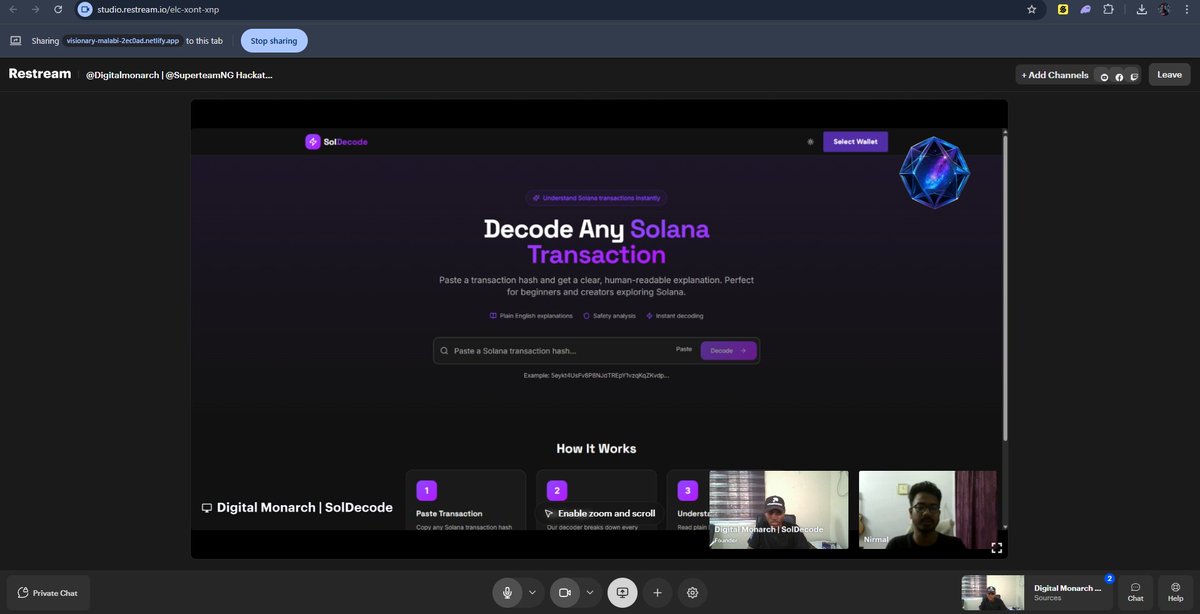Screen dimensions: 1200x614
Task: Click the example transaction hash text
Action: [x=596, y=376]
